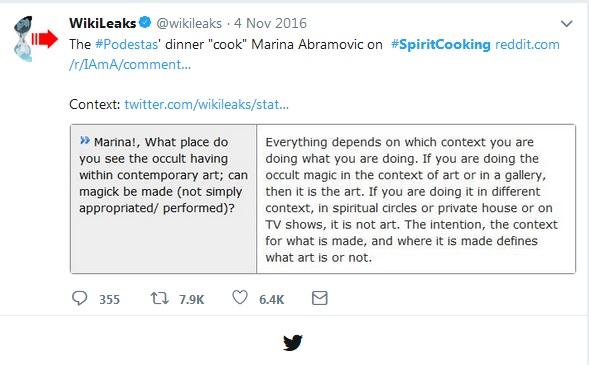Image resolution: width=589 pixels, height=365 pixels.
Task: Click the WikiLeaks display name
Action: (103, 23)
